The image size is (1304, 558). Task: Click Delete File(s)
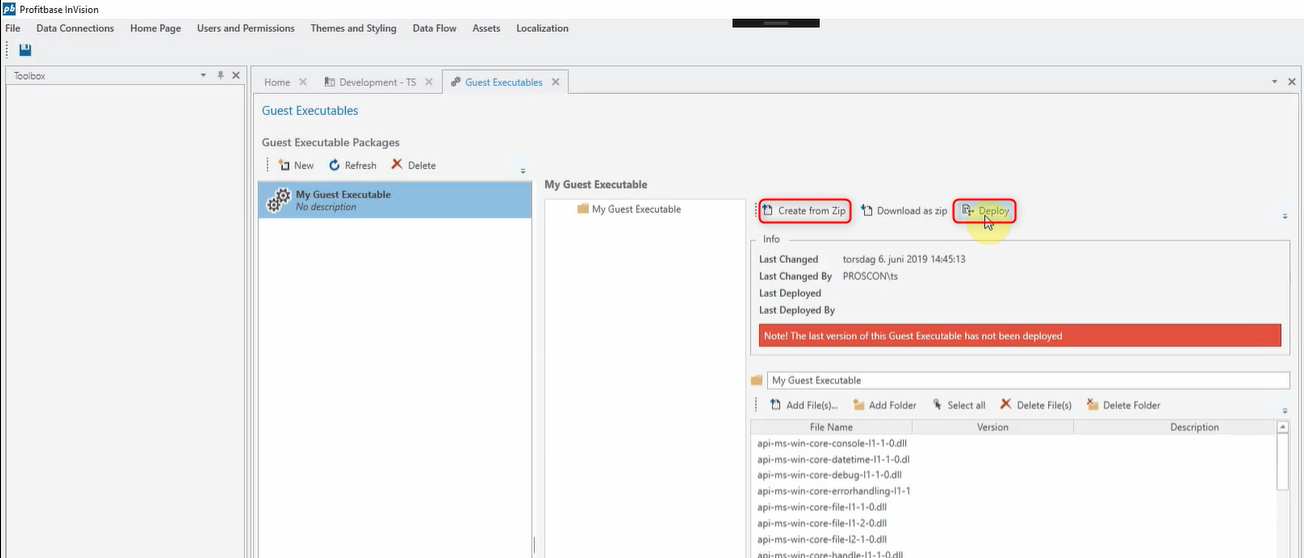point(1036,405)
